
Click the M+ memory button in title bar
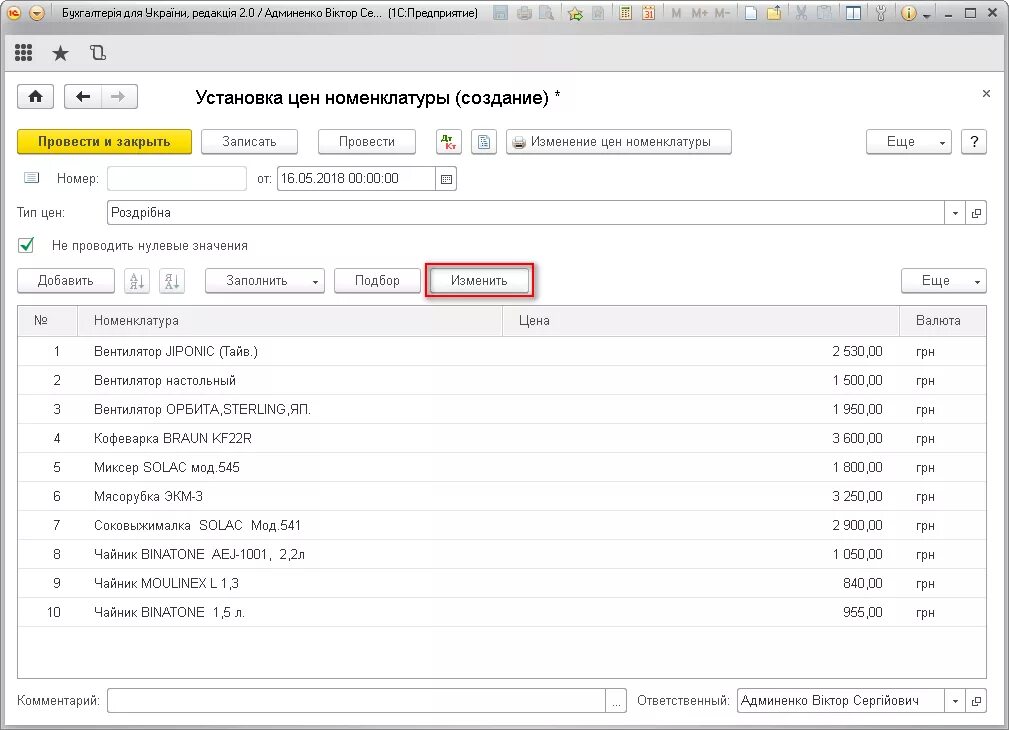(699, 13)
